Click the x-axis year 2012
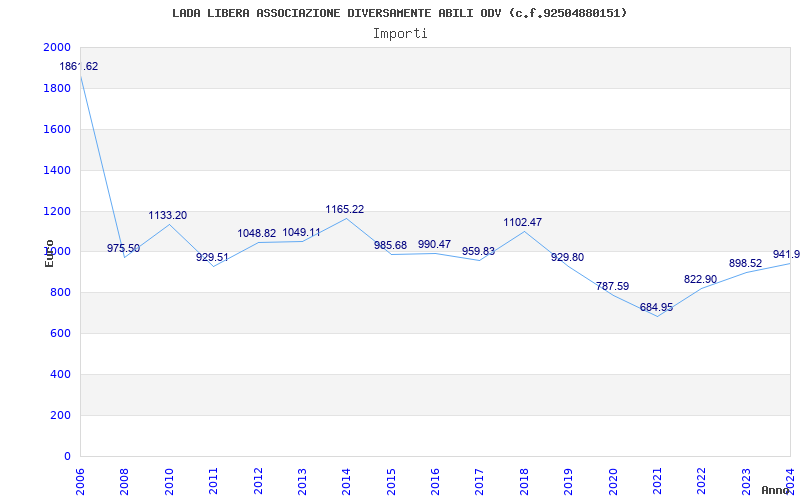The height and width of the screenshot is (500, 800). tap(258, 482)
